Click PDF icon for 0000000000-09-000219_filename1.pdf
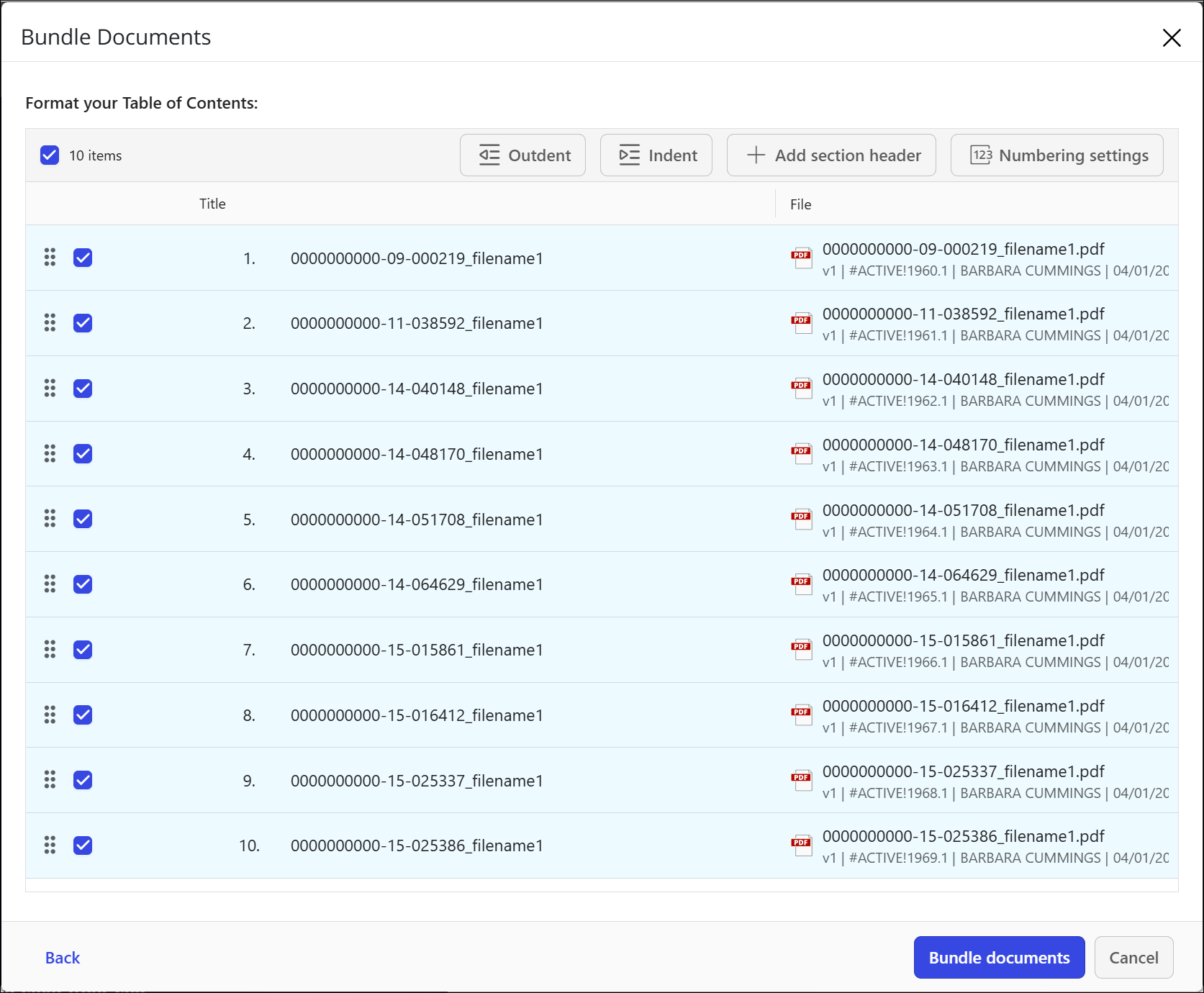Screen dimensions: 1204x993 coord(801,258)
